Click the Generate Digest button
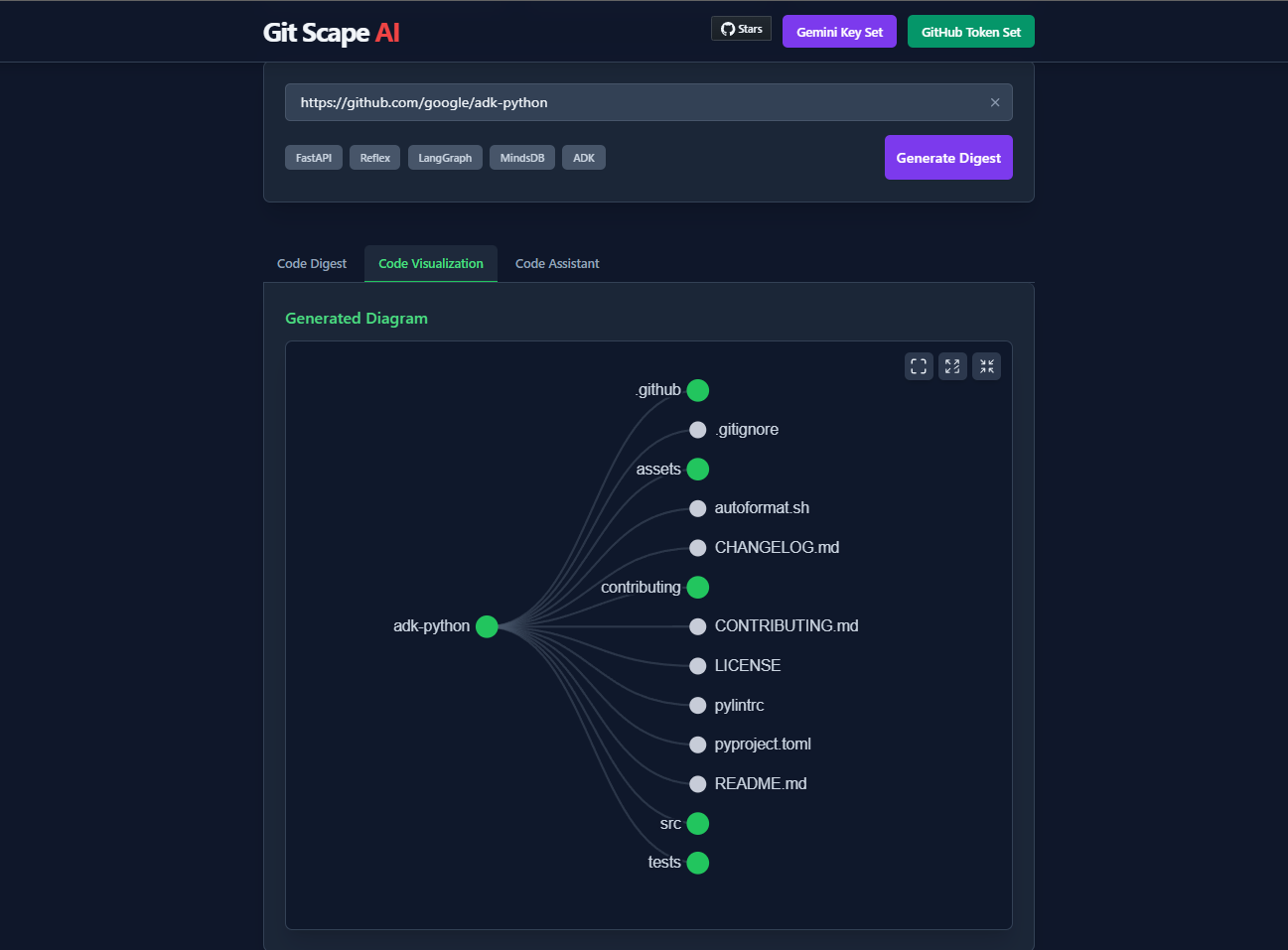The image size is (1288, 950). click(948, 158)
